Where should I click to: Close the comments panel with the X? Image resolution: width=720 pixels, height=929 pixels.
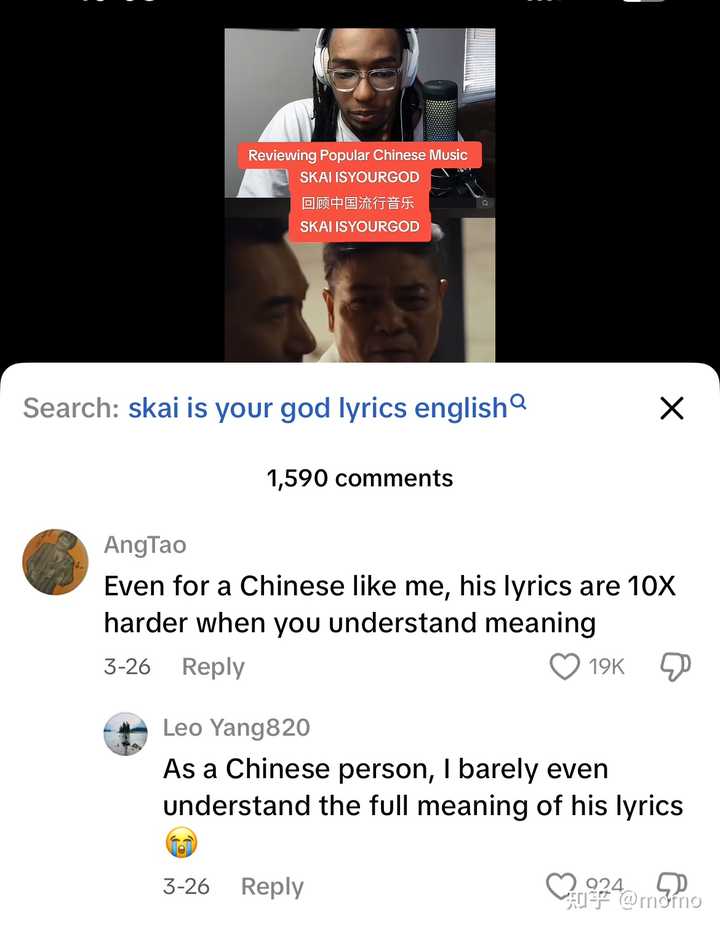coord(671,408)
